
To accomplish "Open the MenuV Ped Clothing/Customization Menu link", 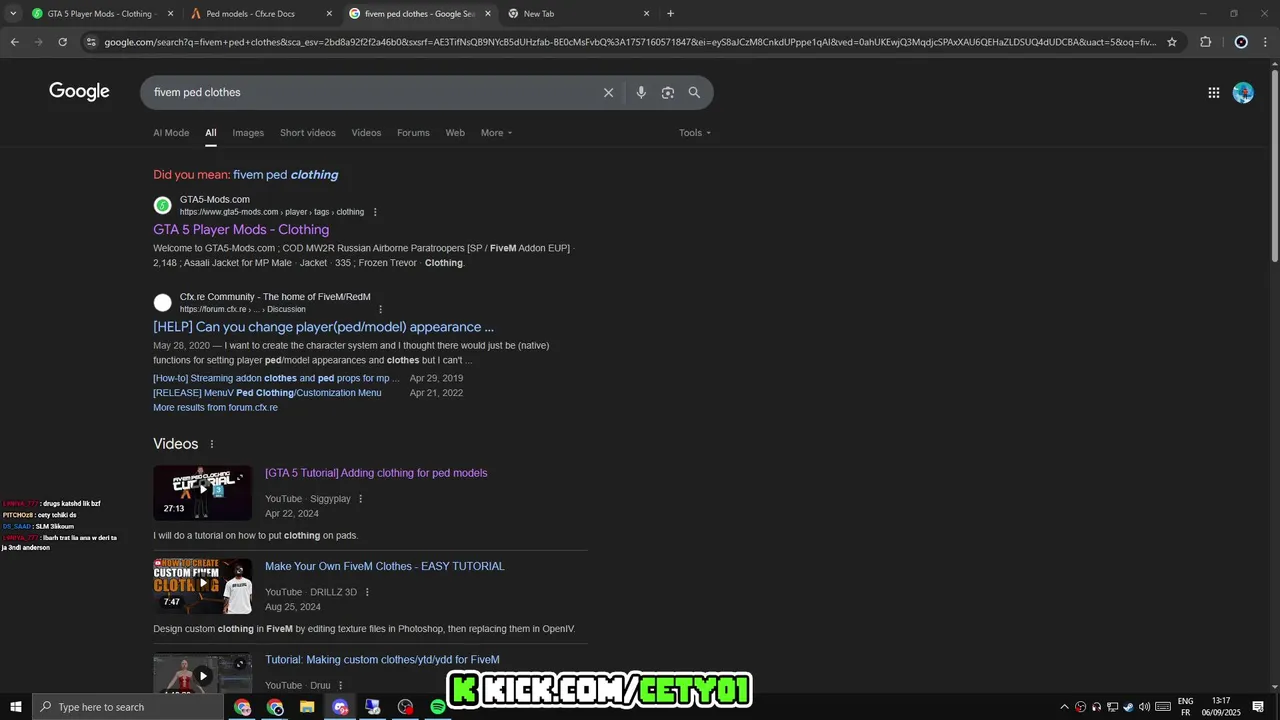I will [267, 393].
